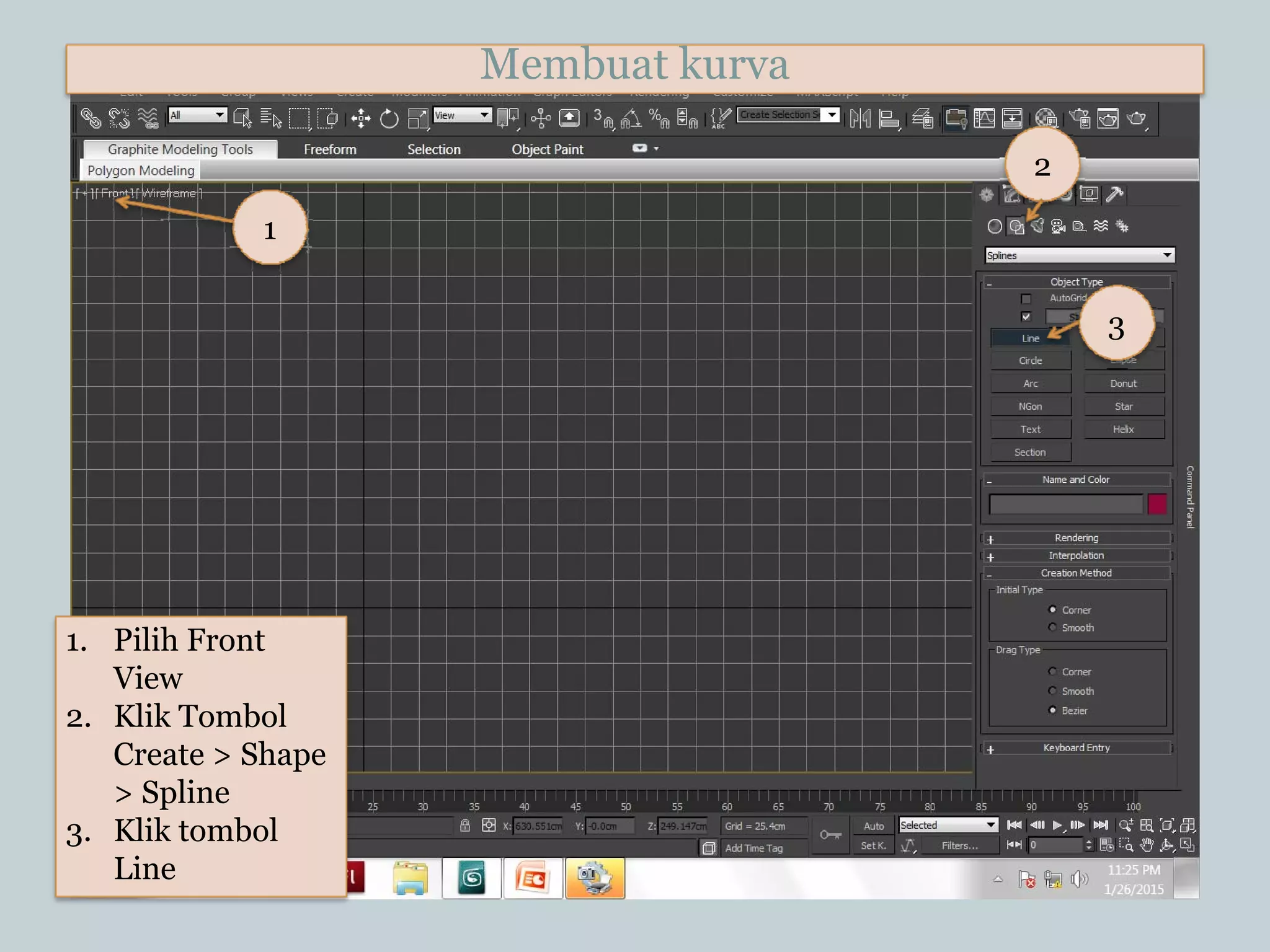Open the Splines category dropdown

[x=1080, y=255]
